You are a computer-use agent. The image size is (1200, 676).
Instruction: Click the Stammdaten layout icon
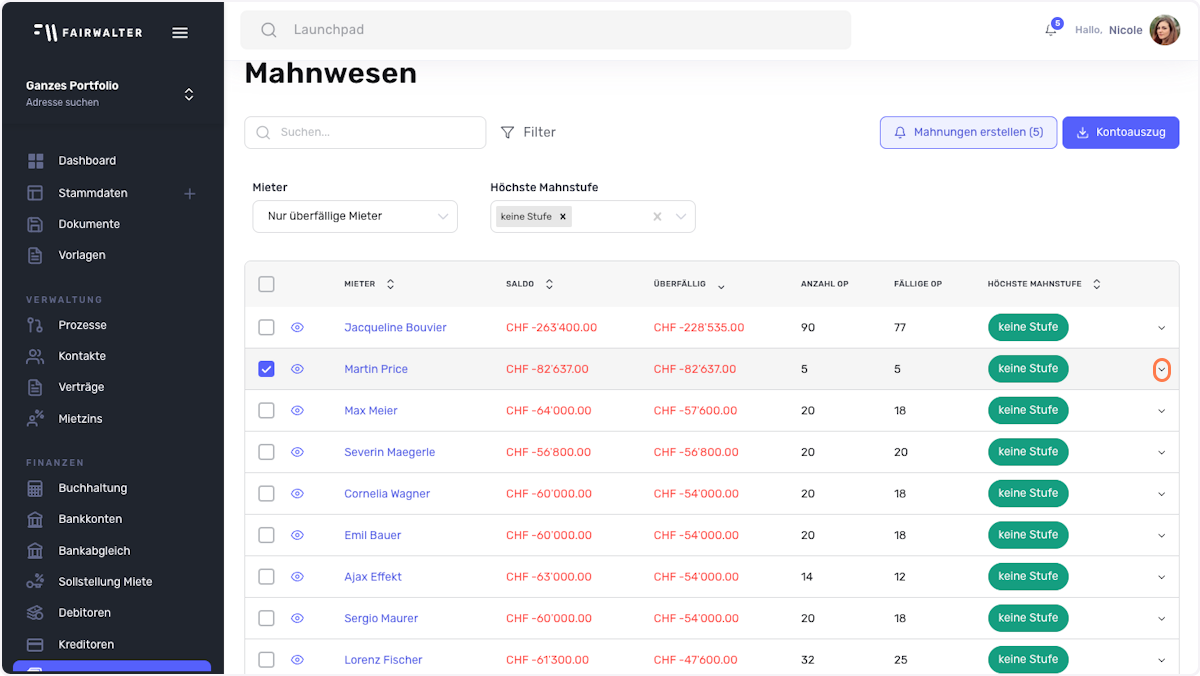tap(36, 193)
